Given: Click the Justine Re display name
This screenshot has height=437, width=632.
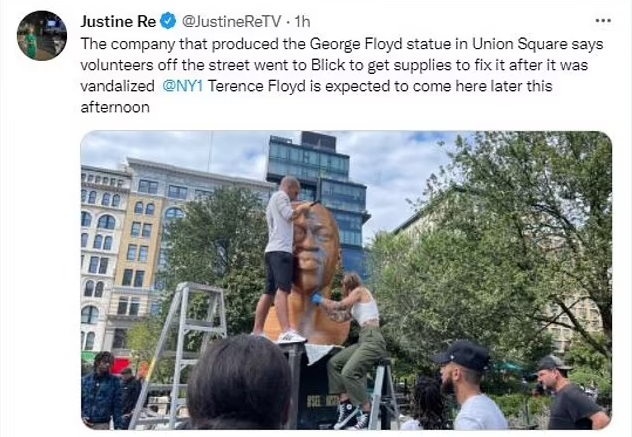Looking at the screenshot, I should click(x=118, y=21).
